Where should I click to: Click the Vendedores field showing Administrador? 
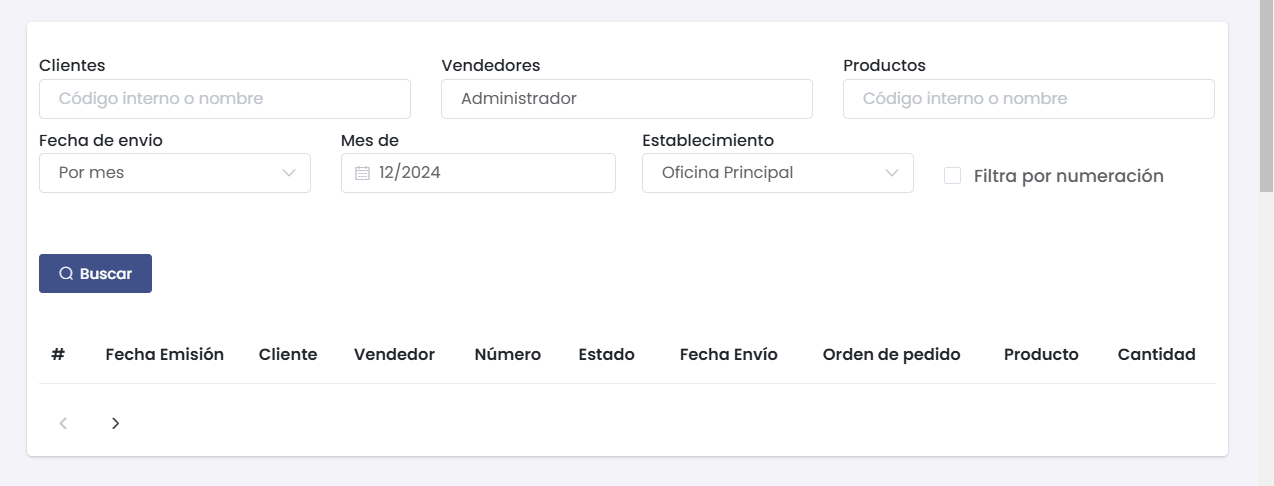pos(626,99)
